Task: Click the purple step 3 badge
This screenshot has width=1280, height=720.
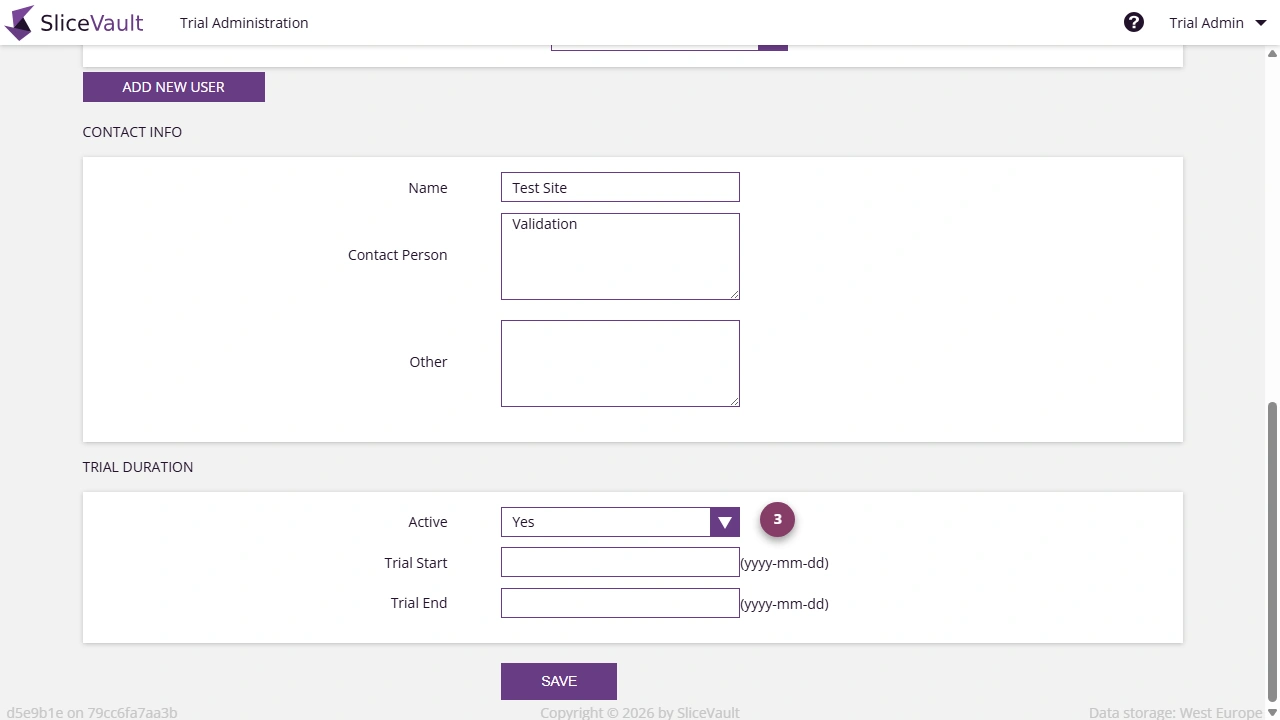Action: [777, 519]
